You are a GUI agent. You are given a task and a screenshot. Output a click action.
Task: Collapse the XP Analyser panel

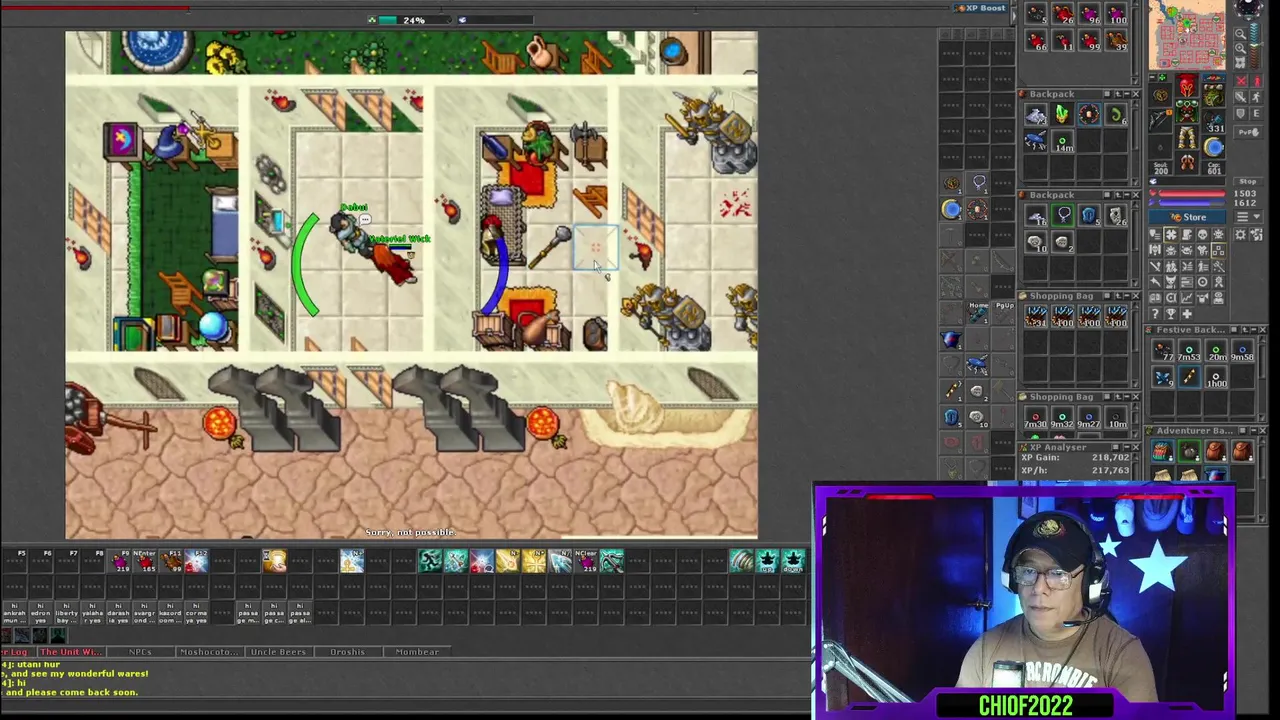pyautogui.click(x=1126, y=447)
